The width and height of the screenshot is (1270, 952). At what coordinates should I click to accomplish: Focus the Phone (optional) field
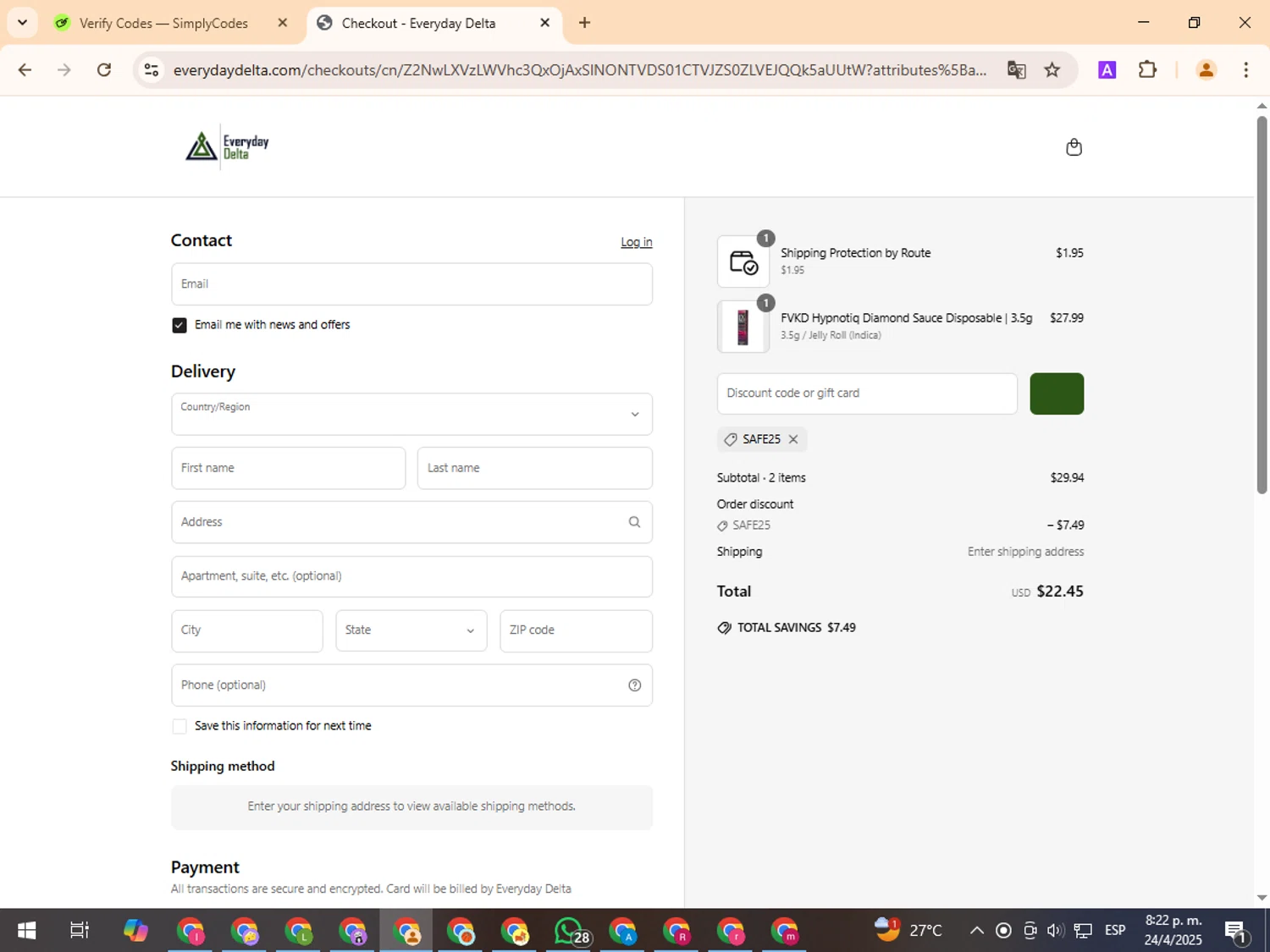(x=411, y=685)
